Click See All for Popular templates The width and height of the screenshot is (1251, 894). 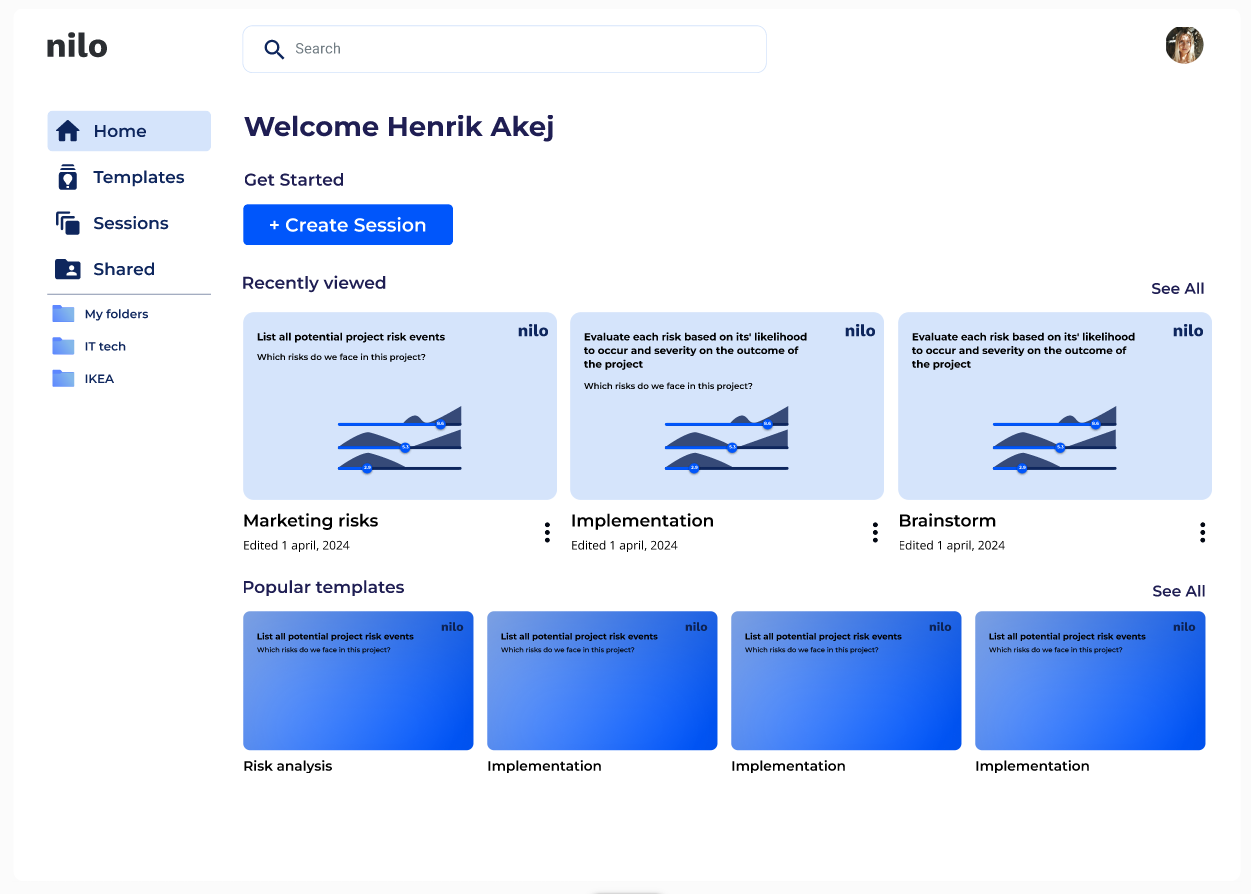pos(1178,591)
